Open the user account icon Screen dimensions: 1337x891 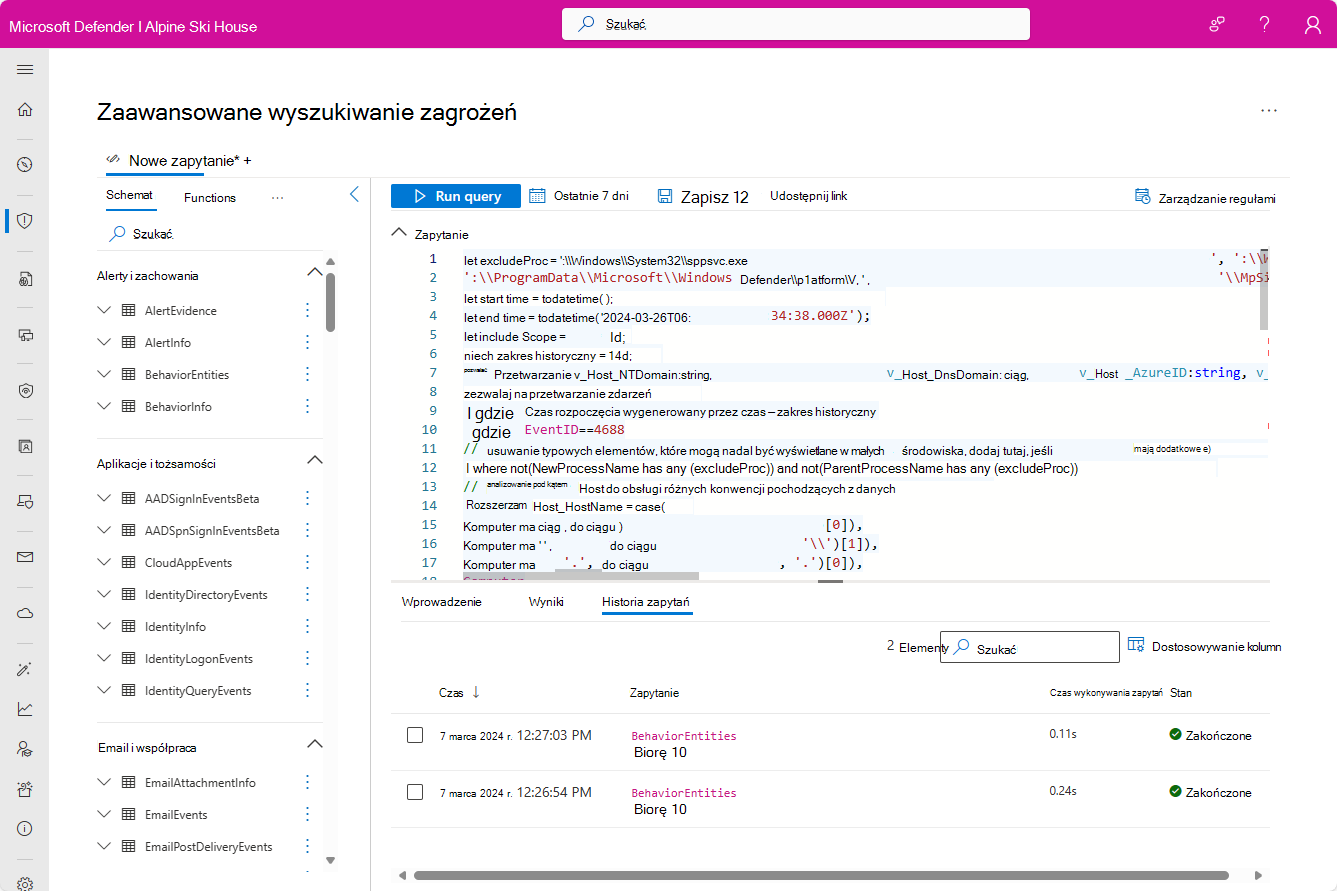click(1313, 25)
